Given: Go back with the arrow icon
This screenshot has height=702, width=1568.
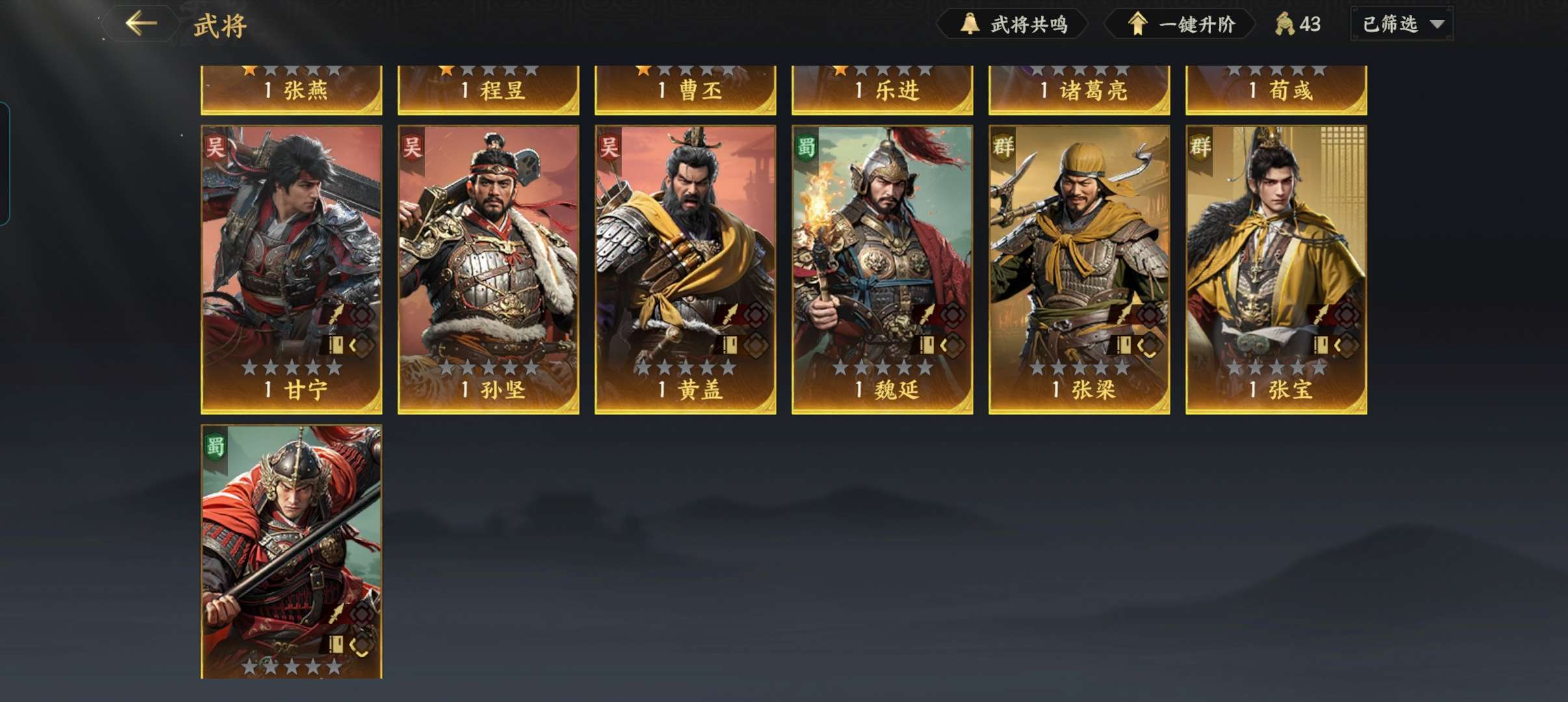Looking at the screenshot, I should click(141, 24).
